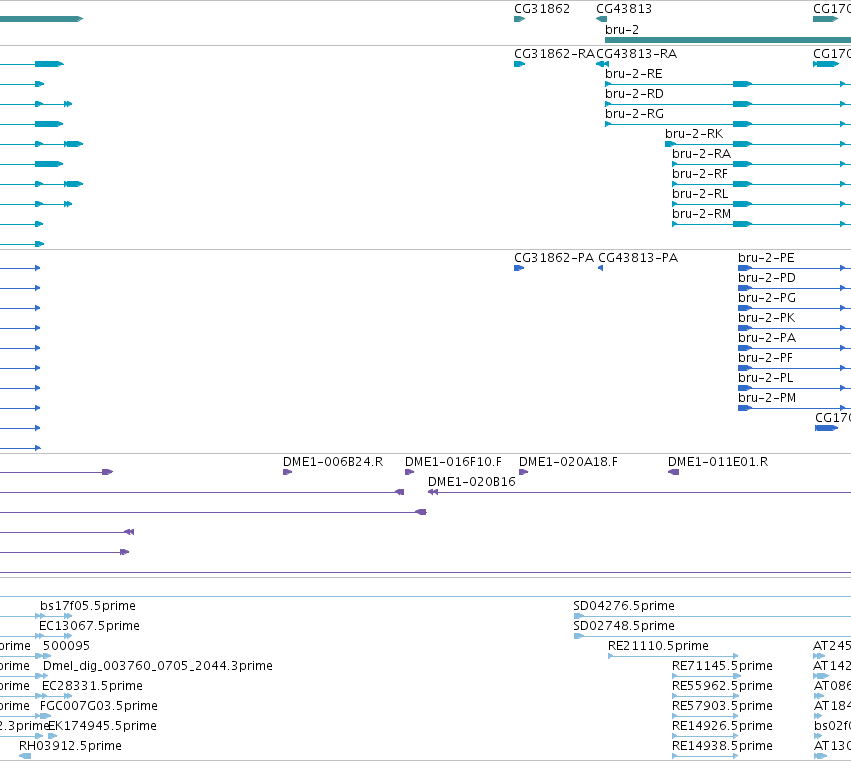
Task: Click the CG43813-RA transcript label
Action: click(636, 54)
